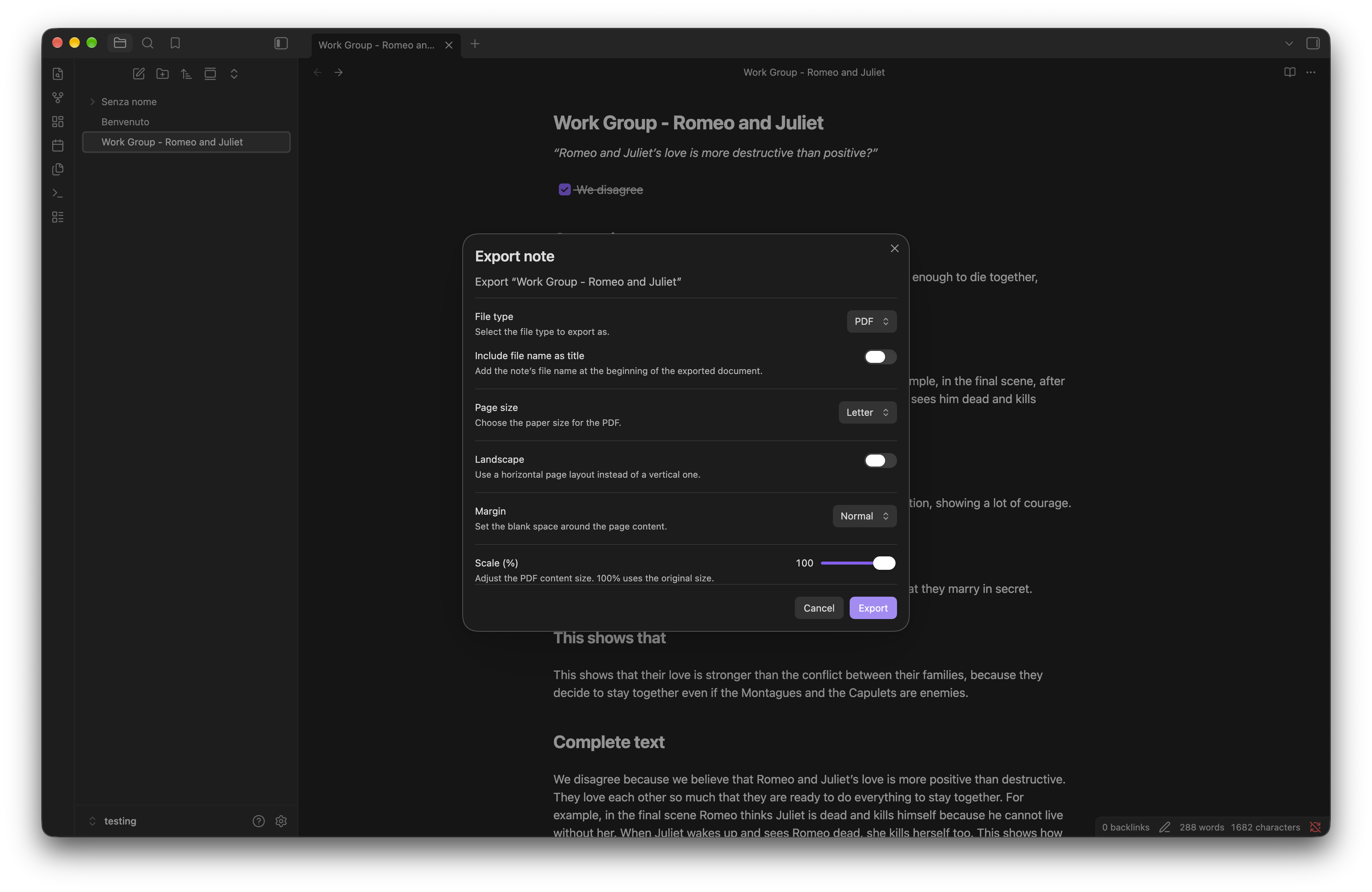
Task: Expand all folders in explorer
Action: point(234,74)
